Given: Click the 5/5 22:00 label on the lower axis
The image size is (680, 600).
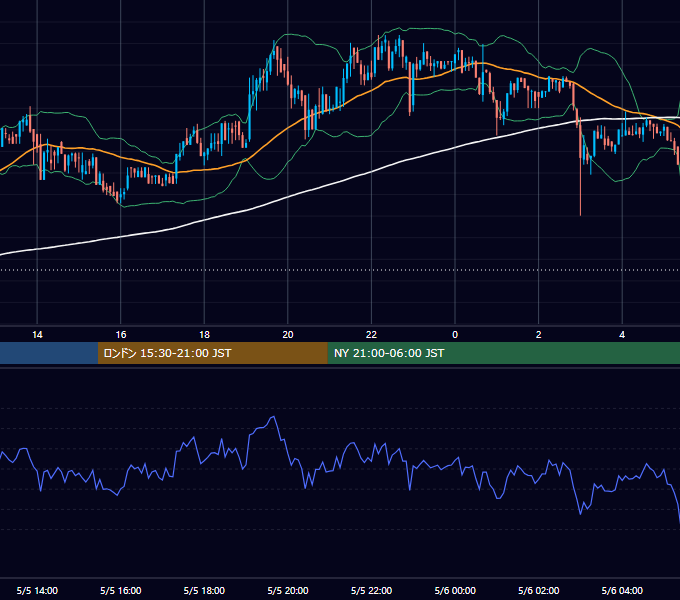Looking at the screenshot, I should click(x=371, y=590).
